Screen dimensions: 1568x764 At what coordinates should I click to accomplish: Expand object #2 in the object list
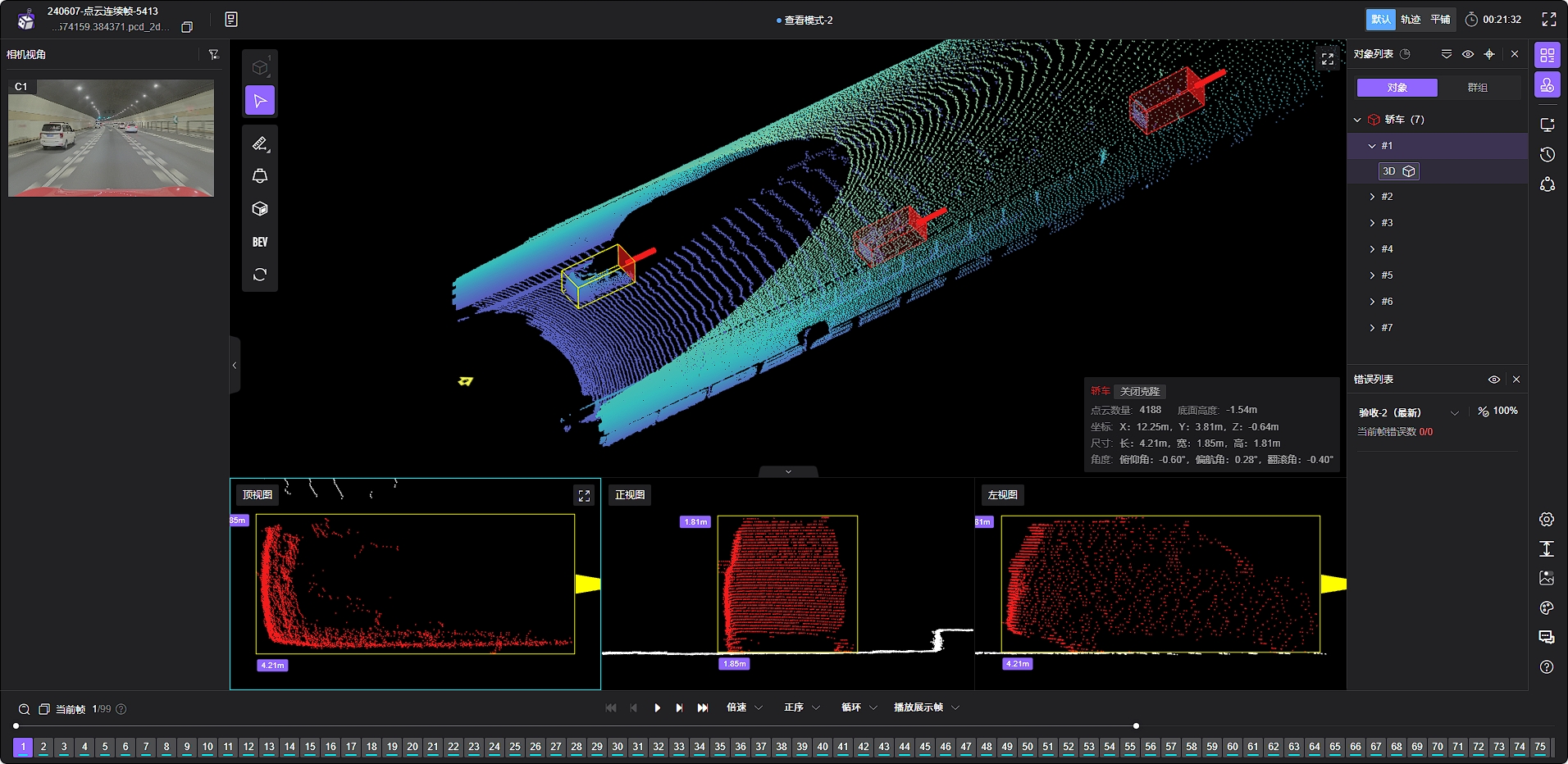tap(1372, 197)
